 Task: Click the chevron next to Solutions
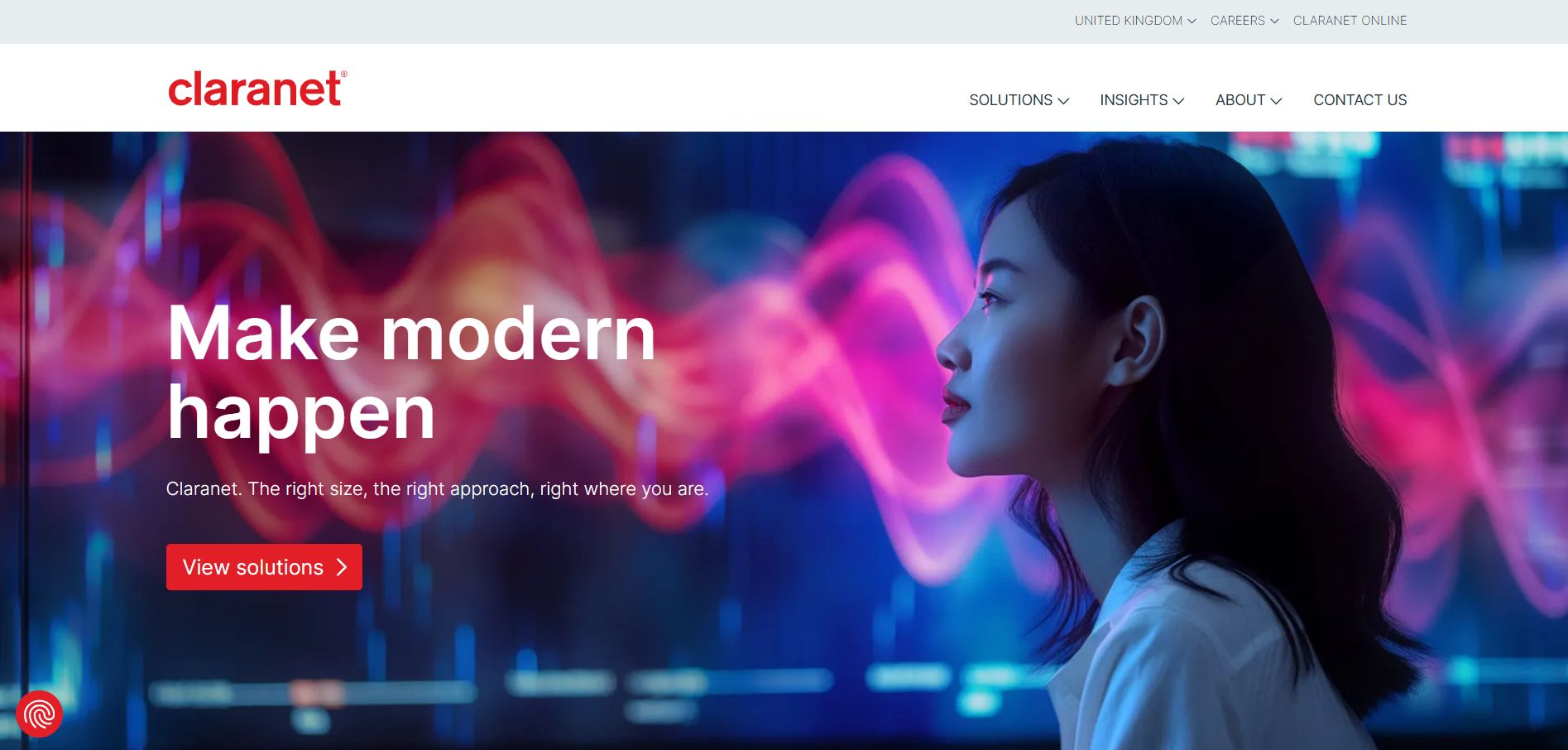(x=1064, y=101)
